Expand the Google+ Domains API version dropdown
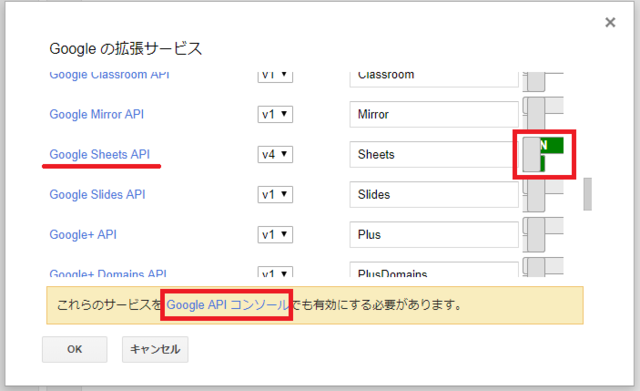 coord(275,272)
